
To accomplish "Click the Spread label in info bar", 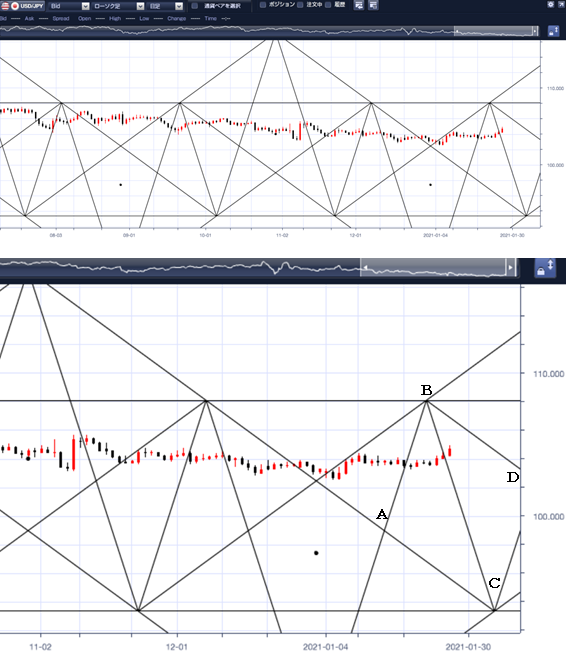I will click(x=61, y=19).
